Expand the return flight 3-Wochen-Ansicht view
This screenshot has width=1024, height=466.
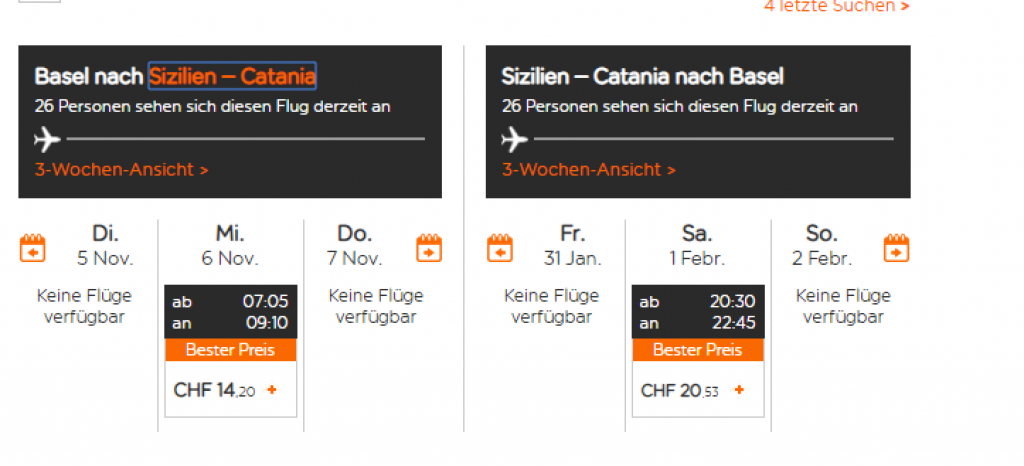click(x=589, y=169)
